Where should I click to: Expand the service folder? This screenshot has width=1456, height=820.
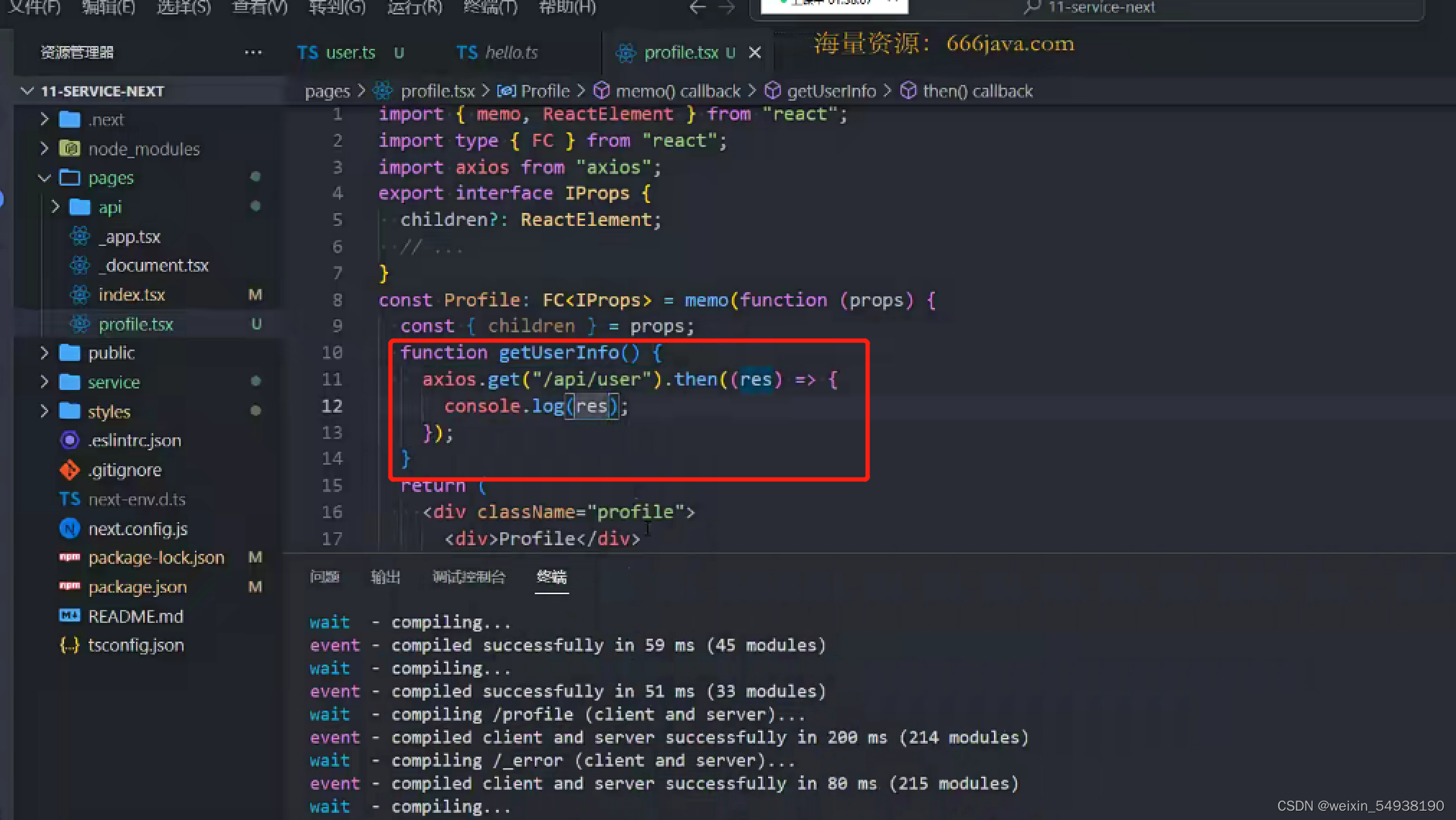pos(45,382)
